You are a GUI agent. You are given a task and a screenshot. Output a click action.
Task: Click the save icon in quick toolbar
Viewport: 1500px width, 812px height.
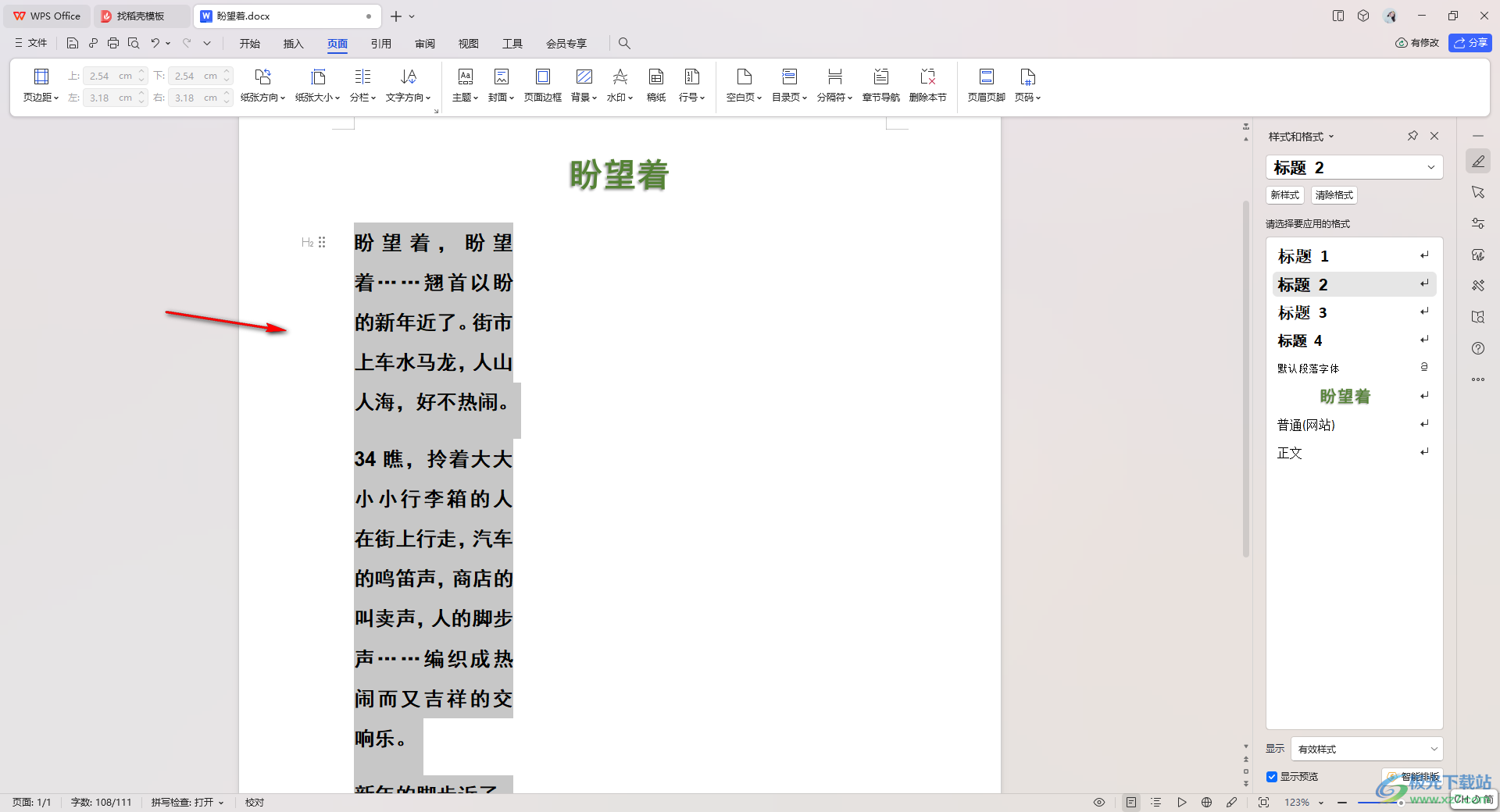pos(73,43)
